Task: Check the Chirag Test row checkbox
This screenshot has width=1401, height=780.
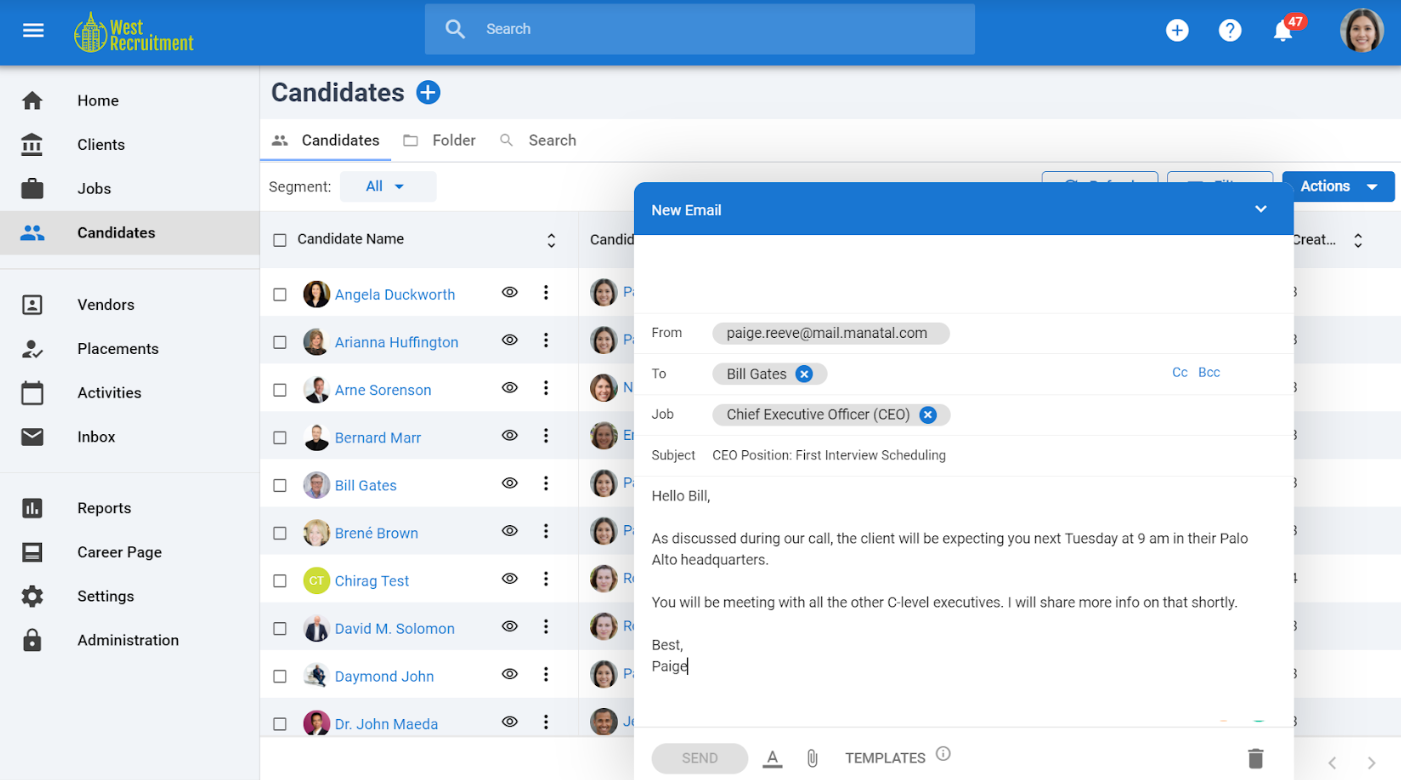Action: pyautogui.click(x=280, y=581)
